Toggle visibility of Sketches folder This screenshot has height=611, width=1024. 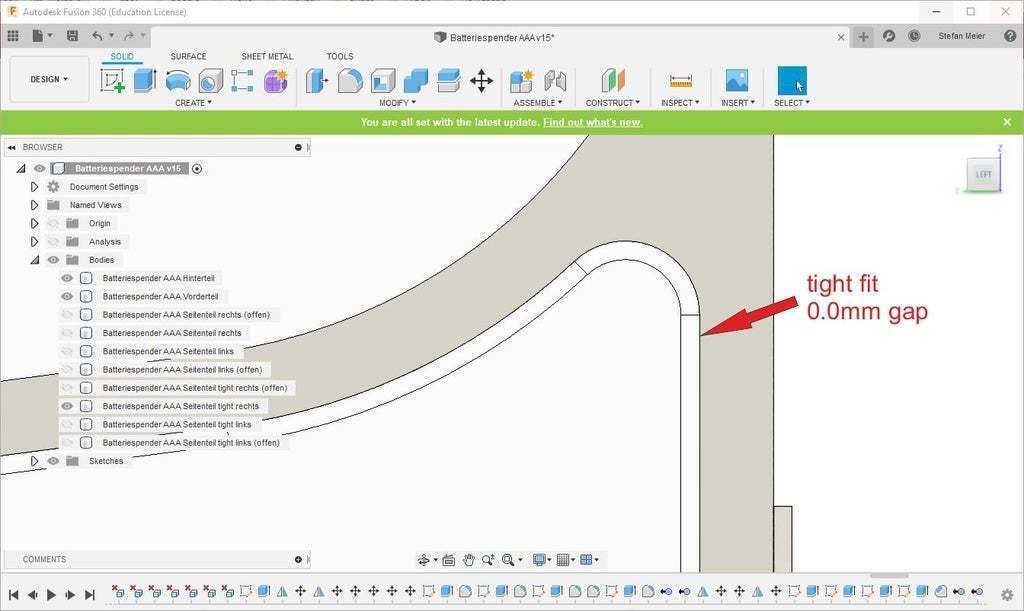coord(53,461)
